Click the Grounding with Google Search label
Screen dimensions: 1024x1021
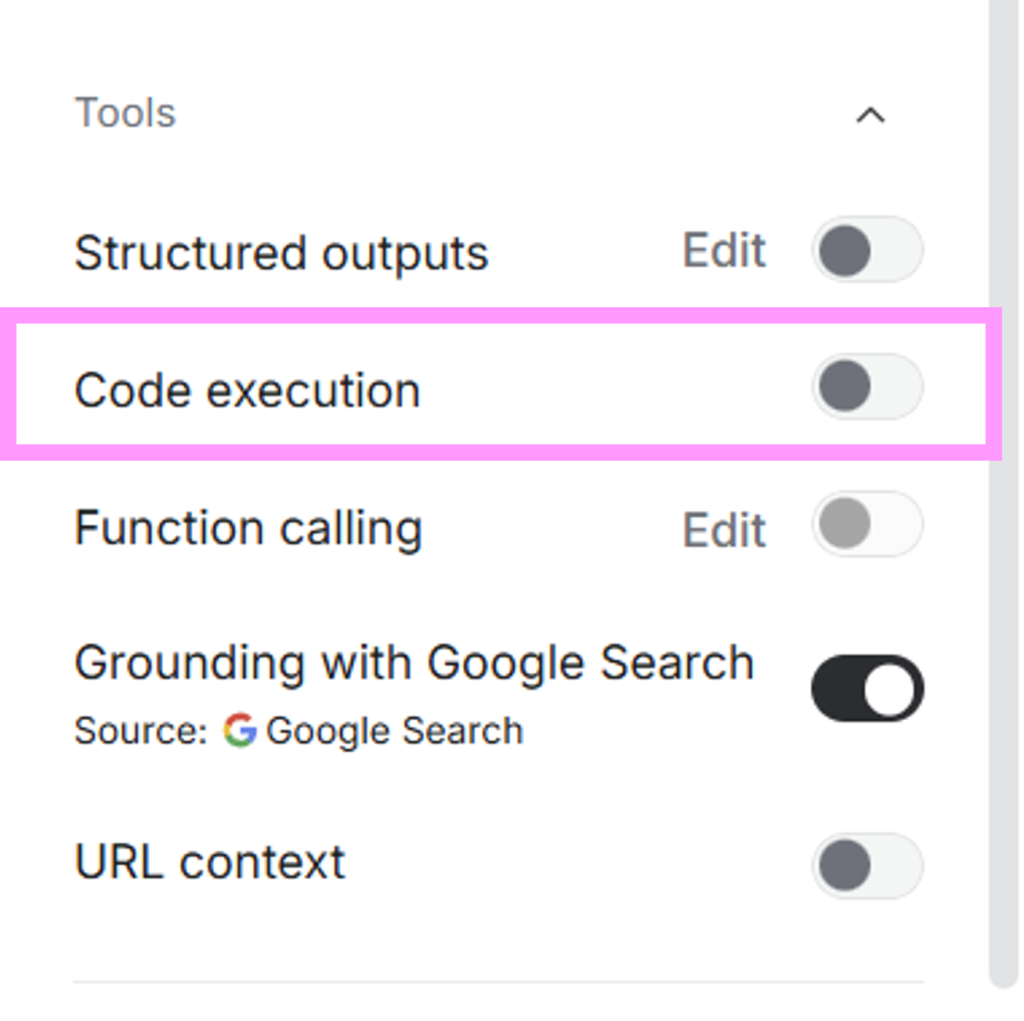[x=414, y=662]
